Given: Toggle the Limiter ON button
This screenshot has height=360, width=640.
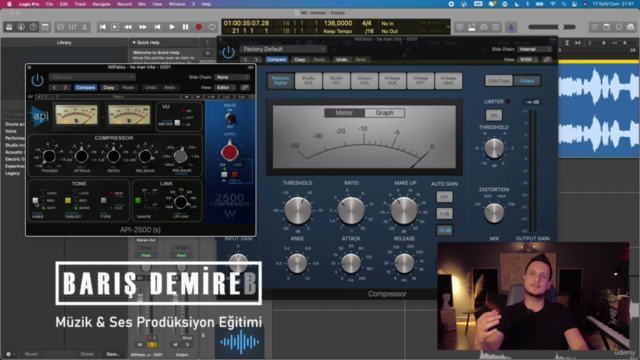Looking at the screenshot, I should point(493,116).
